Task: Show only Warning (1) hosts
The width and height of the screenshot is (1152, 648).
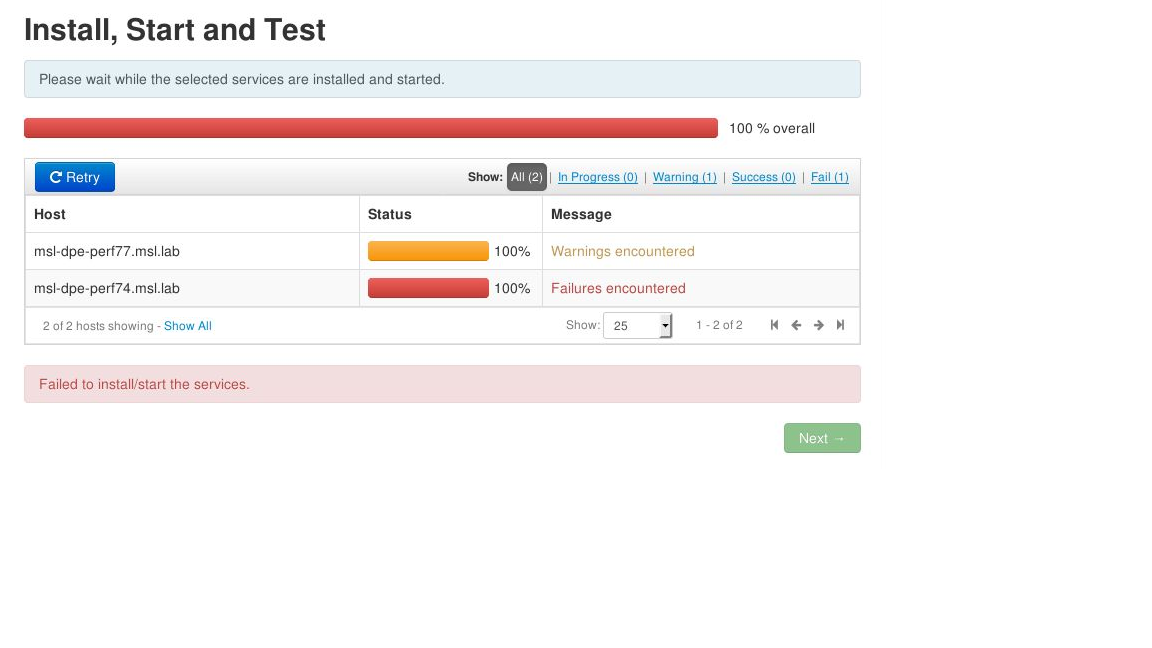Action: point(684,177)
